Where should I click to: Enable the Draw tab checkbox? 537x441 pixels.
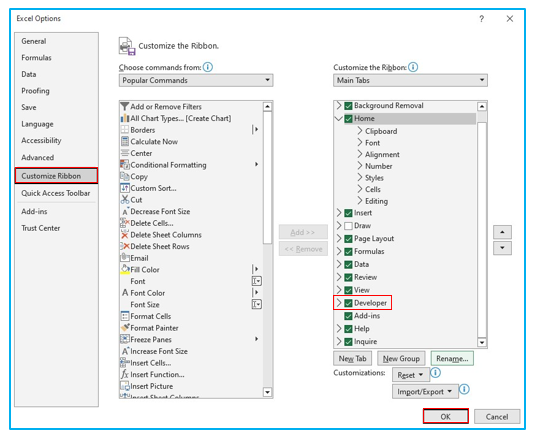pos(348,226)
